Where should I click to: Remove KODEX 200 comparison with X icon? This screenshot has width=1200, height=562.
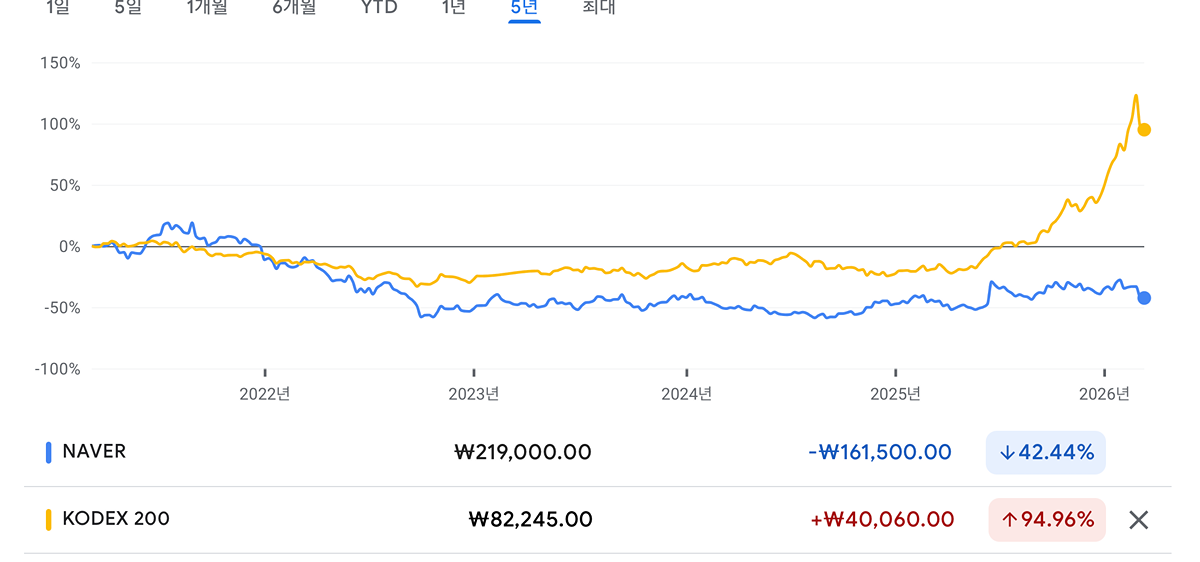pos(1138,520)
